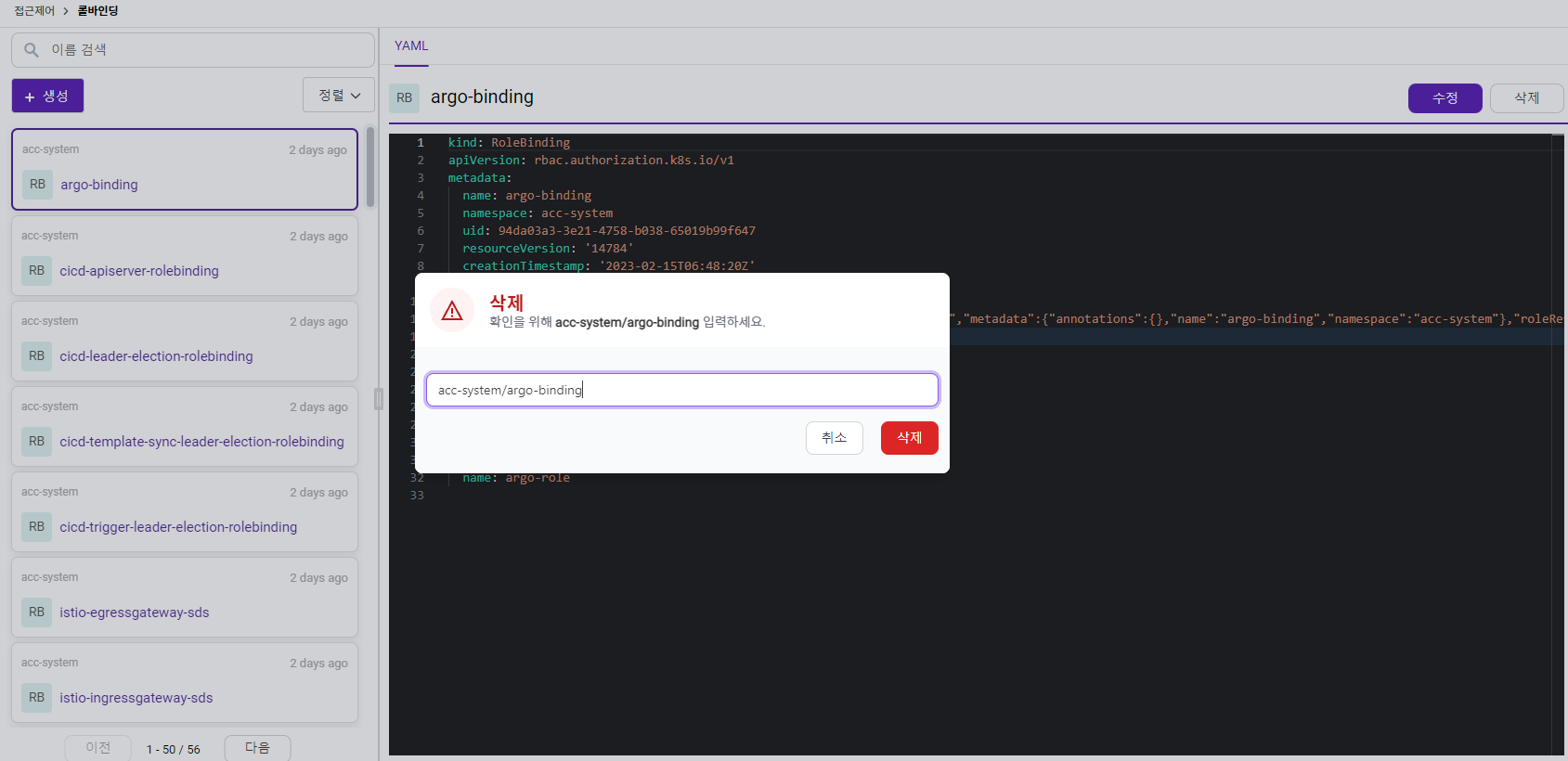Image resolution: width=1568 pixels, height=761 pixels.
Task: Click the search magnifier icon
Action: pos(32,50)
